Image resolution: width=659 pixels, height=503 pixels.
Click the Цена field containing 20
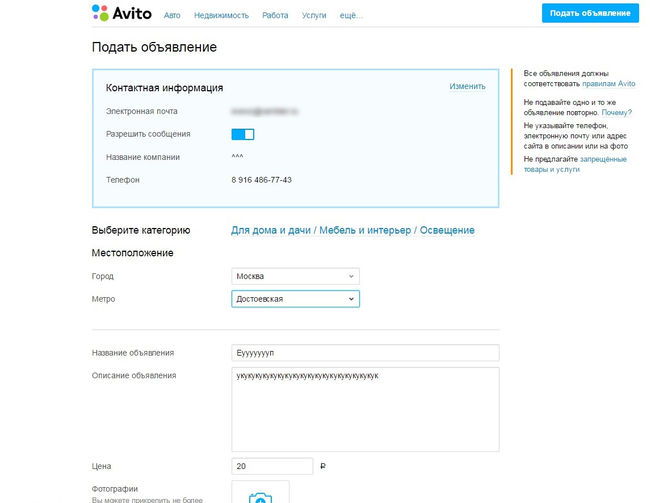click(x=272, y=466)
